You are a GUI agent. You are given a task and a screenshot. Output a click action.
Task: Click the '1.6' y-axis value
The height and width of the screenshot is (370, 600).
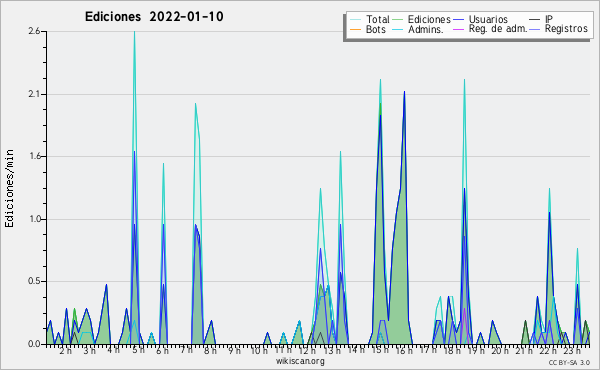pyautogui.click(x=34, y=156)
